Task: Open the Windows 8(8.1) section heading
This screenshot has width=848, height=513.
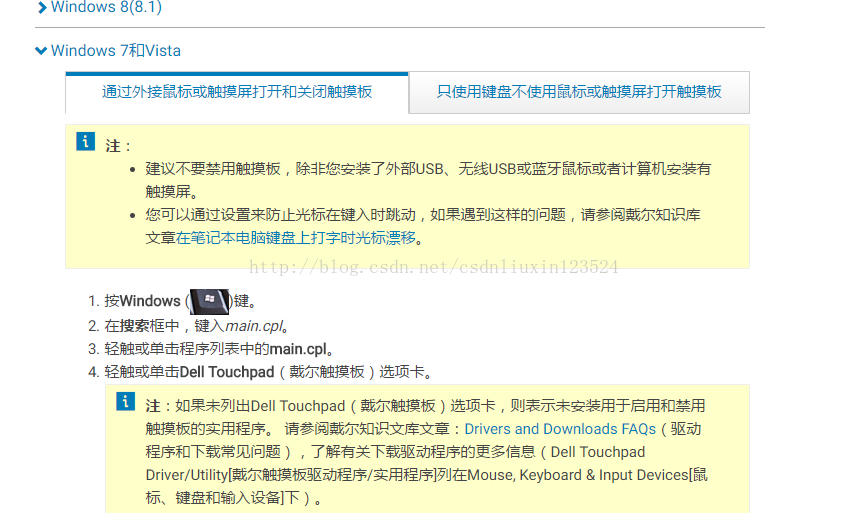Action: [106, 7]
